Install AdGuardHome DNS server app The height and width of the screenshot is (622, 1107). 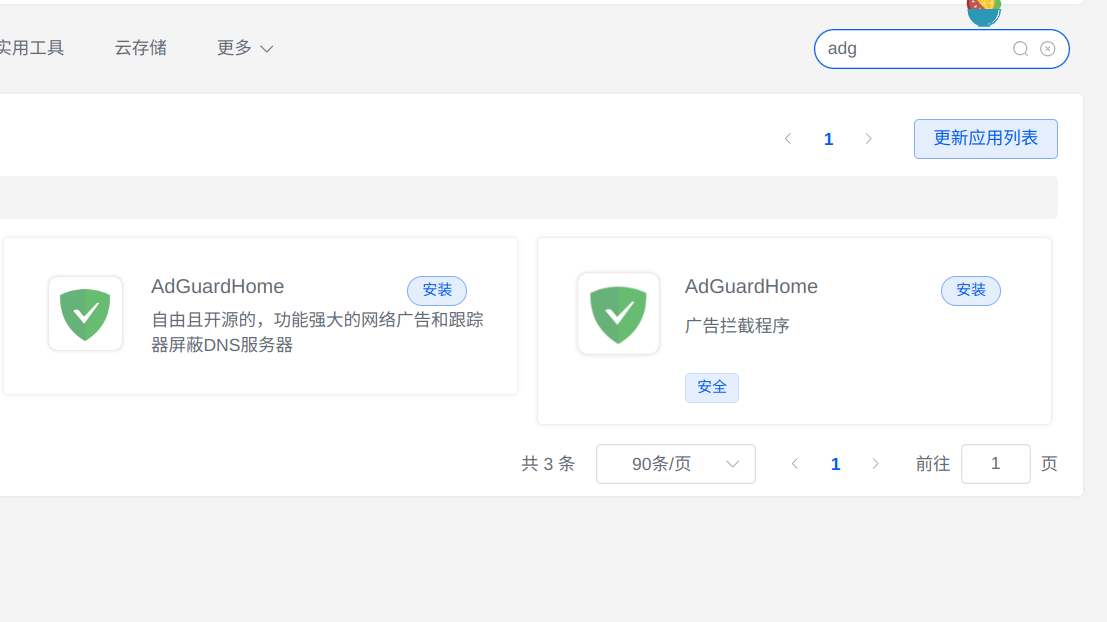(437, 290)
